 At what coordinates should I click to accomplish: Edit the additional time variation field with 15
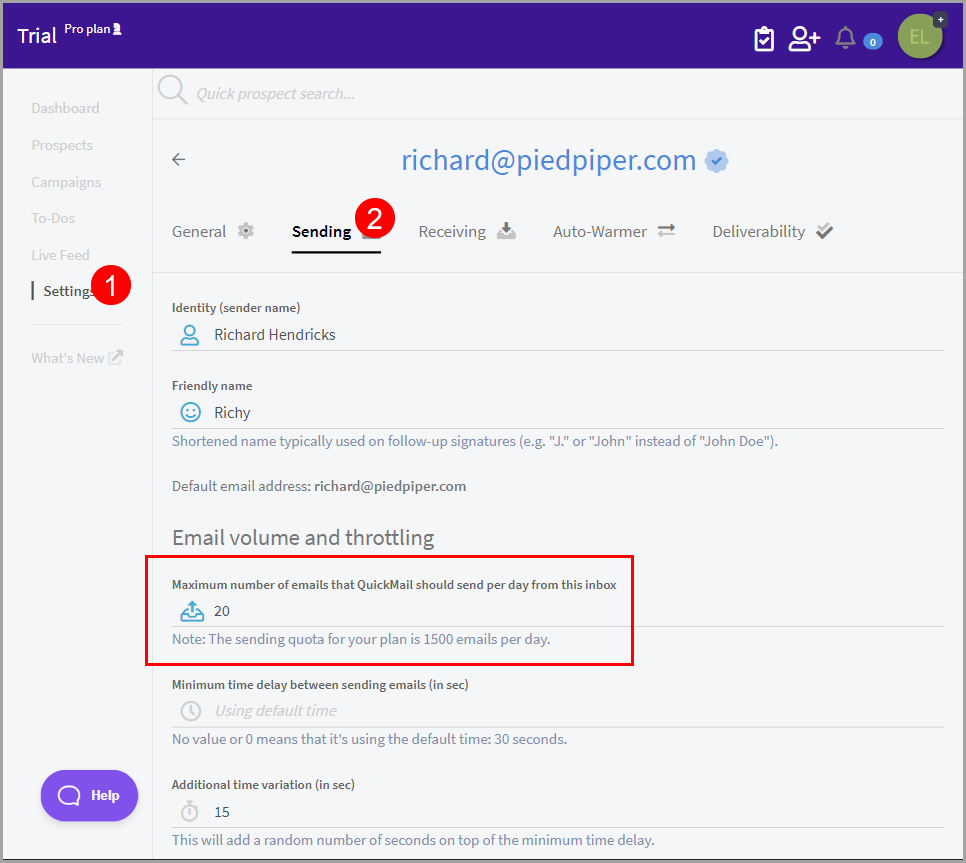[x=558, y=812]
